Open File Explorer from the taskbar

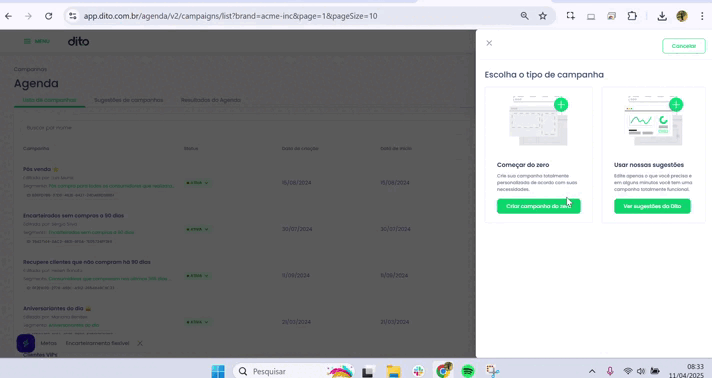tap(393, 371)
